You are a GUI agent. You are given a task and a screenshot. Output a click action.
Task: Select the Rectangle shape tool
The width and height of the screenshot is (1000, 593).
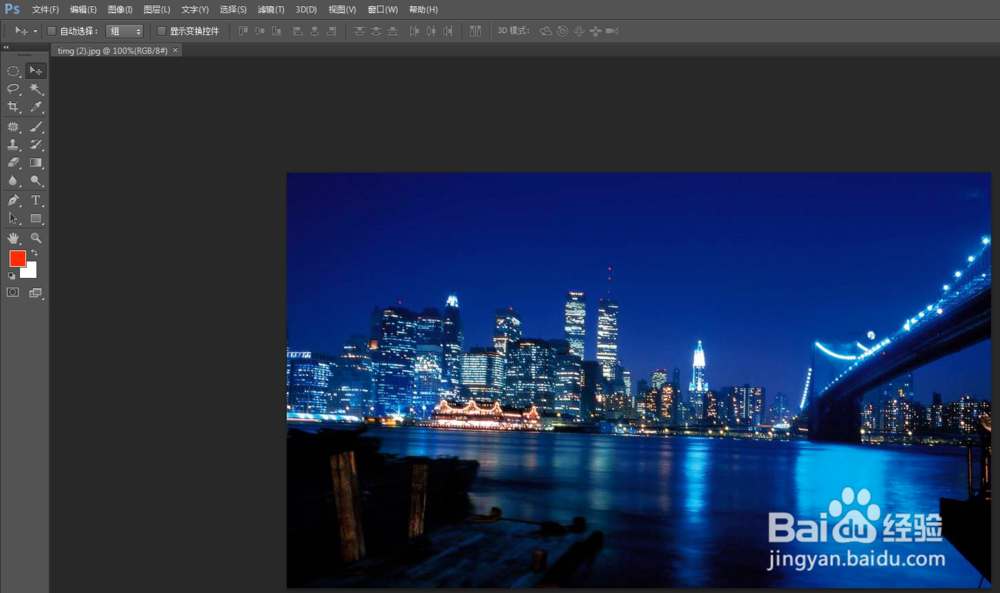(x=36, y=219)
